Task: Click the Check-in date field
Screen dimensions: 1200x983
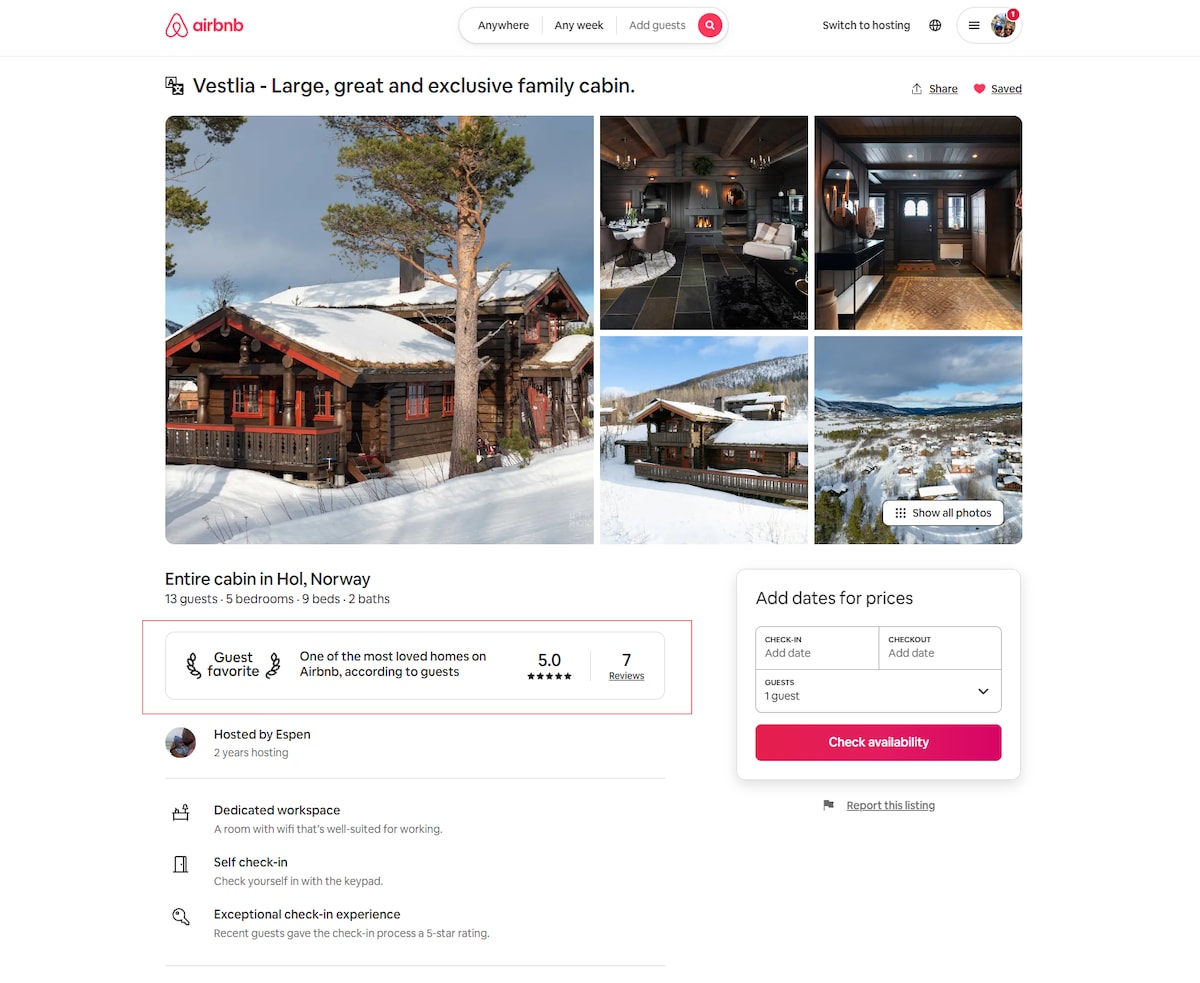Action: (817, 648)
